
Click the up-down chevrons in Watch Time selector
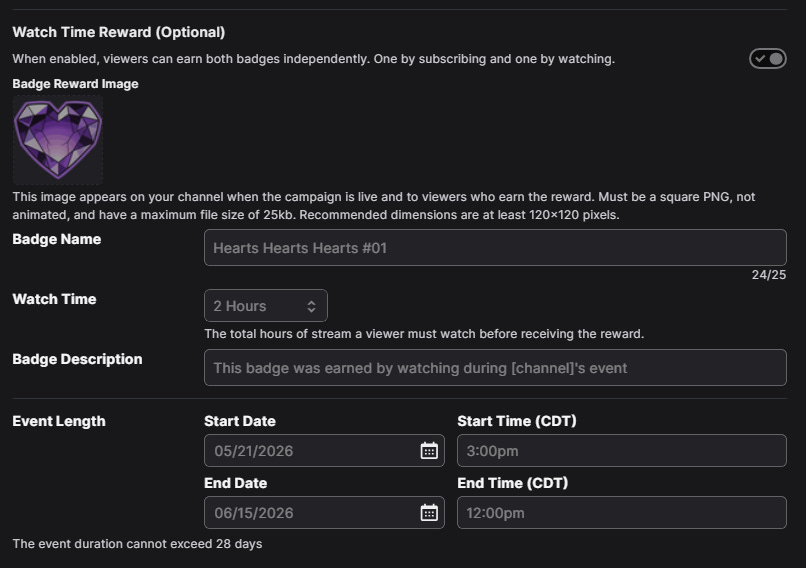tap(312, 306)
